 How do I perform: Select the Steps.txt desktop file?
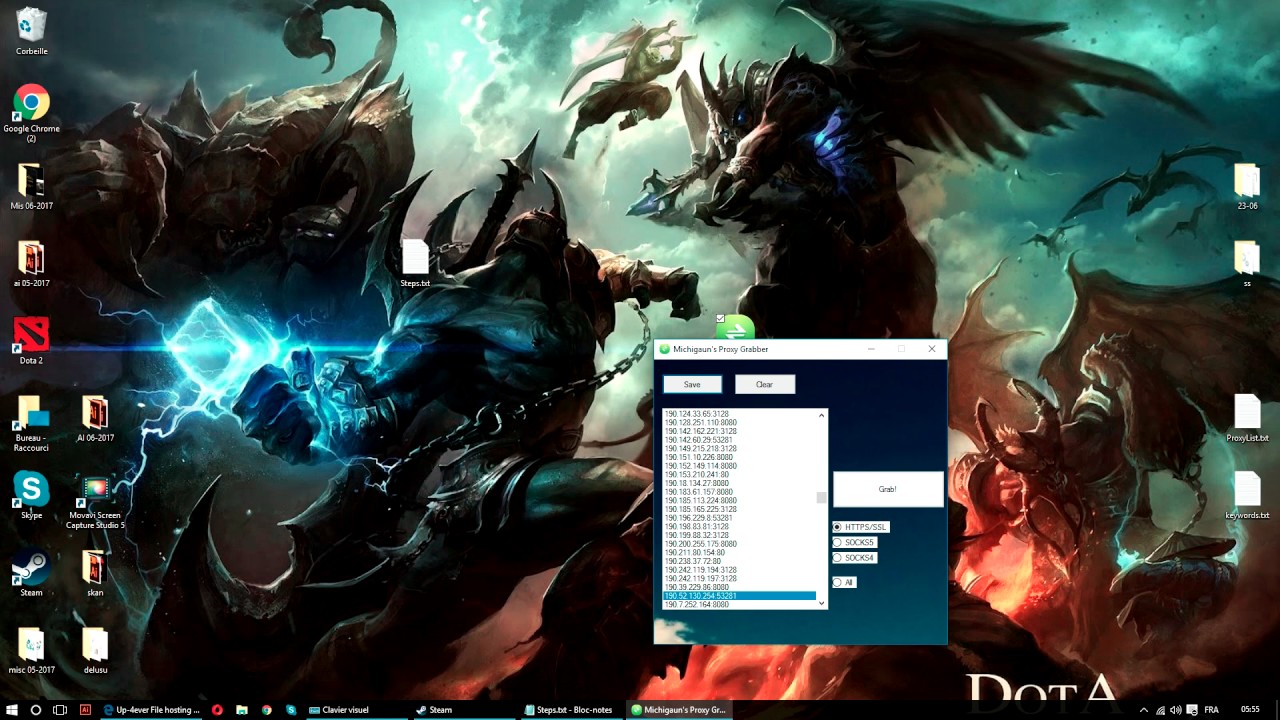[415, 263]
